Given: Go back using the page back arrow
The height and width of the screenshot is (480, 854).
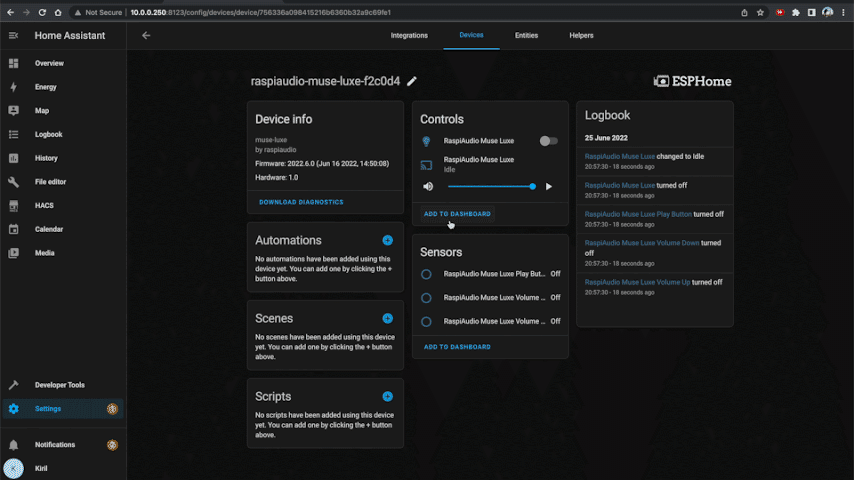Looking at the screenshot, I should pos(146,35).
